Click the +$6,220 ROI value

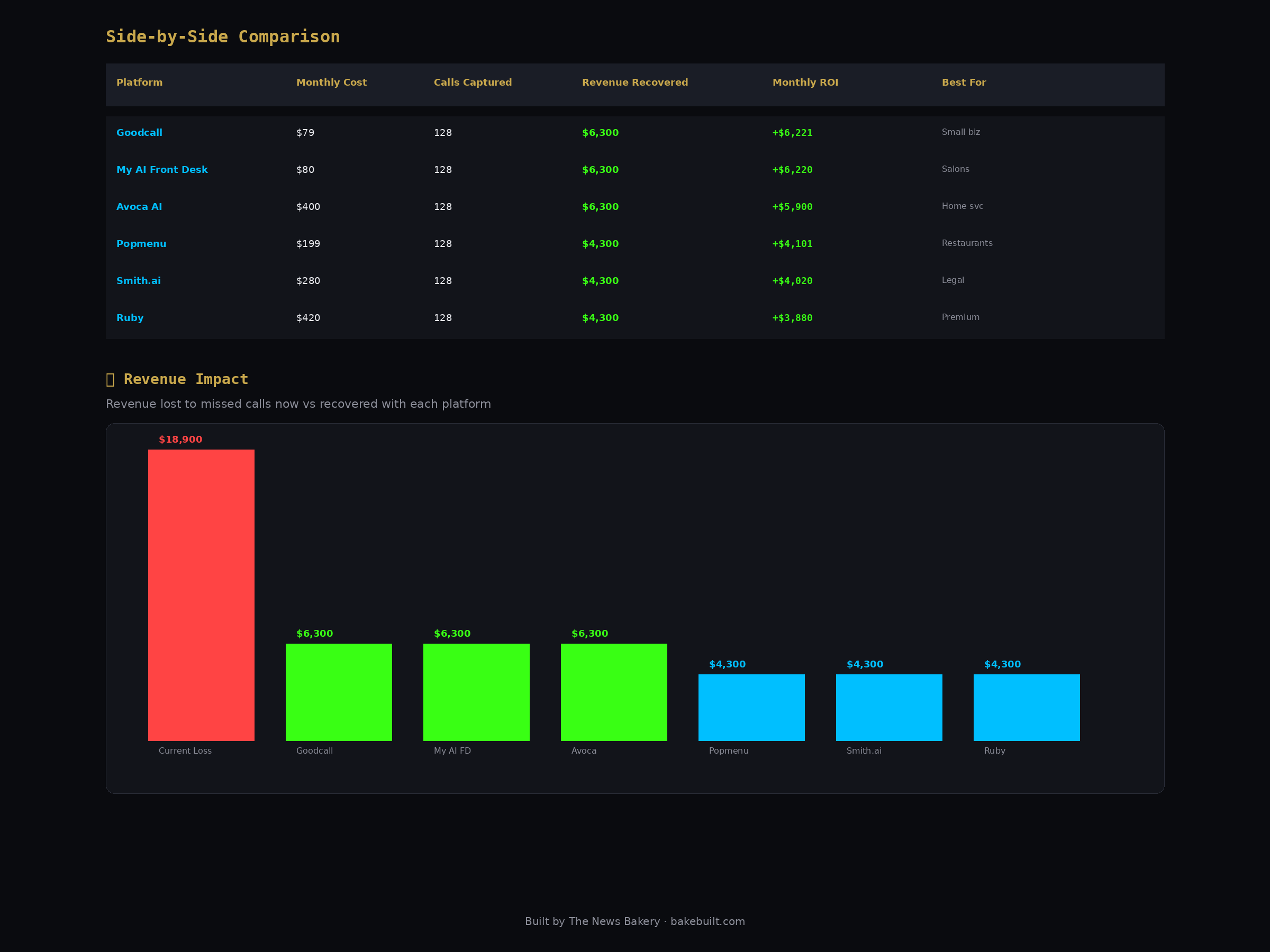pyautogui.click(x=792, y=170)
